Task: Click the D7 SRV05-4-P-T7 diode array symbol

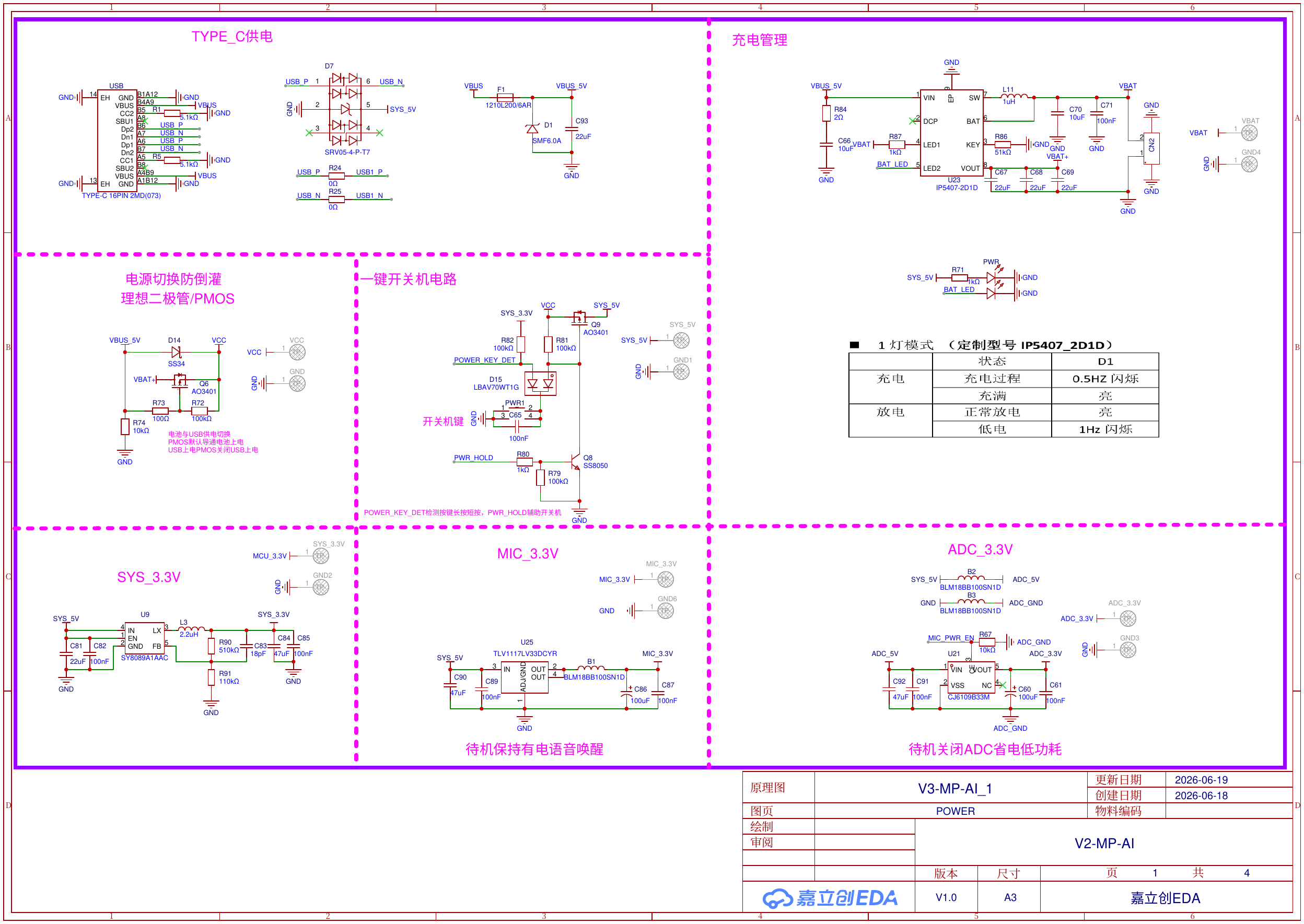Action: [345, 109]
